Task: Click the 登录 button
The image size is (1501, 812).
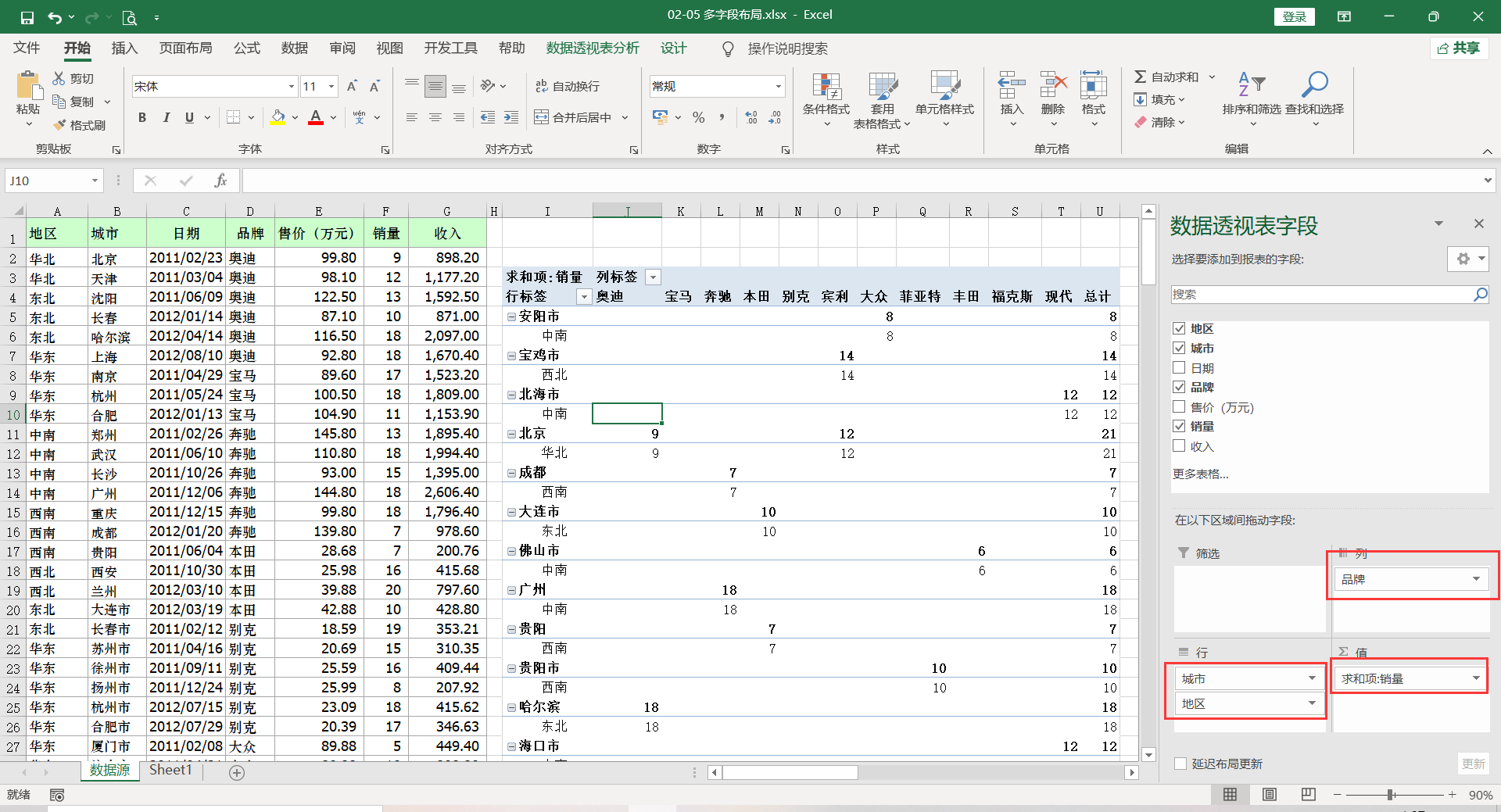Action: 1294,16
